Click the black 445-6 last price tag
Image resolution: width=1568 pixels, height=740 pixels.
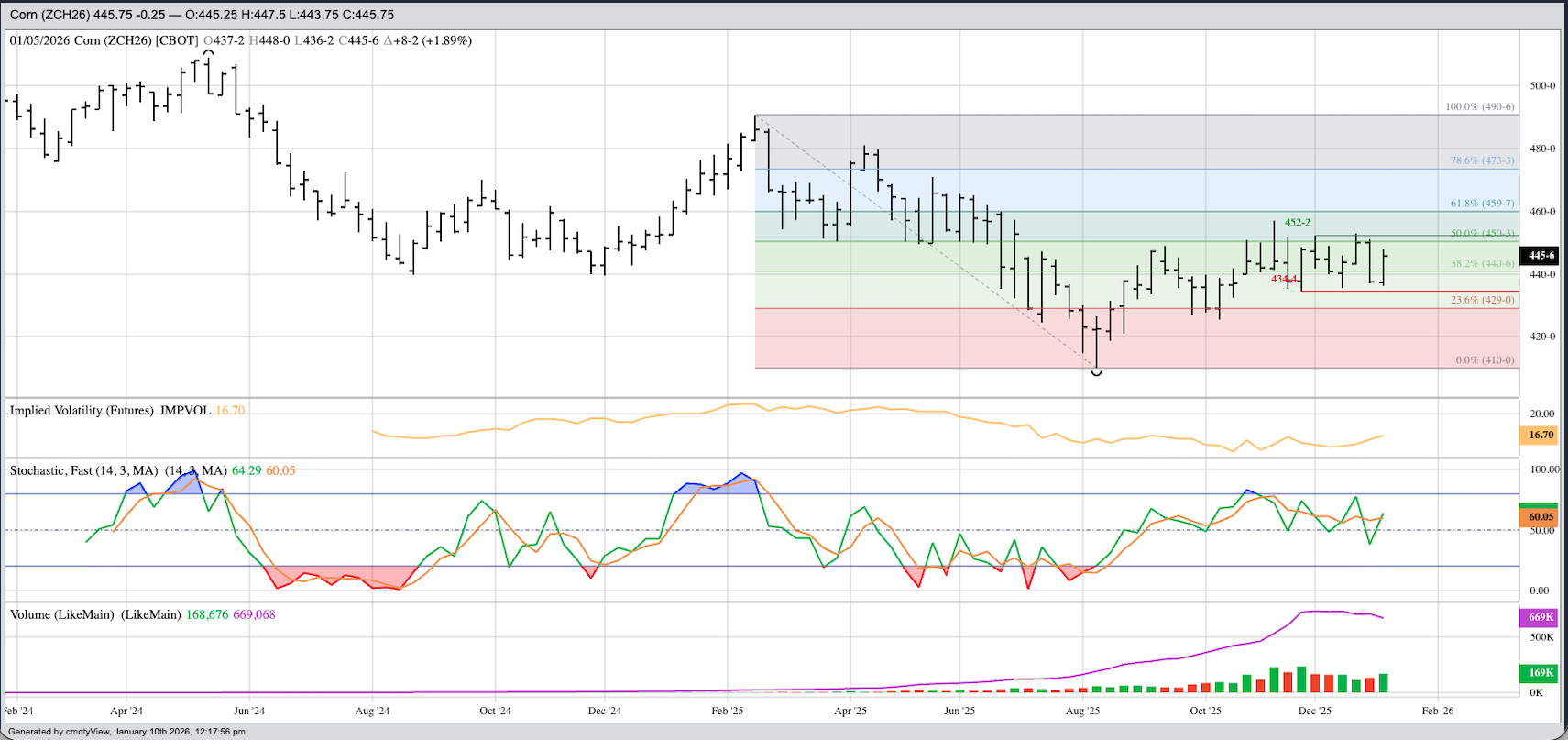(1541, 256)
